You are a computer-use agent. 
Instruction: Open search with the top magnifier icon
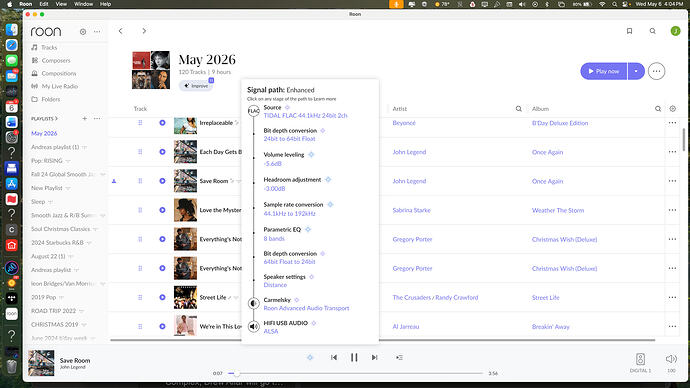pos(653,31)
